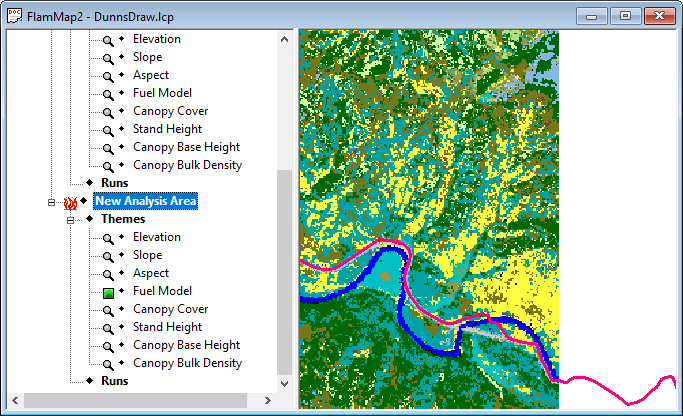Select upper Canopy Bulk Density label

pyautogui.click(x=187, y=165)
